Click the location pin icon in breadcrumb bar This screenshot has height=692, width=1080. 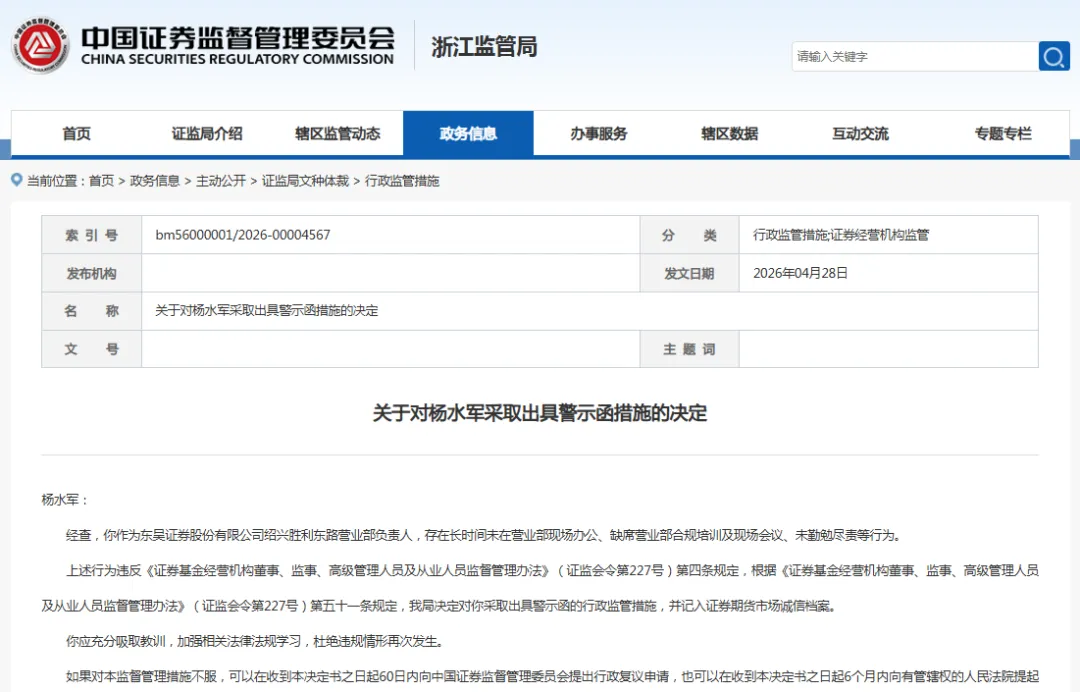[x=14, y=181]
